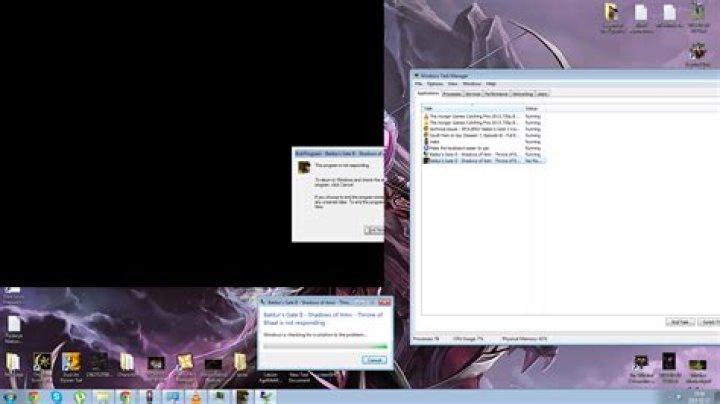The height and width of the screenshot is (404, 720).
Task: Click the Physical Memory entry in the status bar
Action: coord(524,339)
